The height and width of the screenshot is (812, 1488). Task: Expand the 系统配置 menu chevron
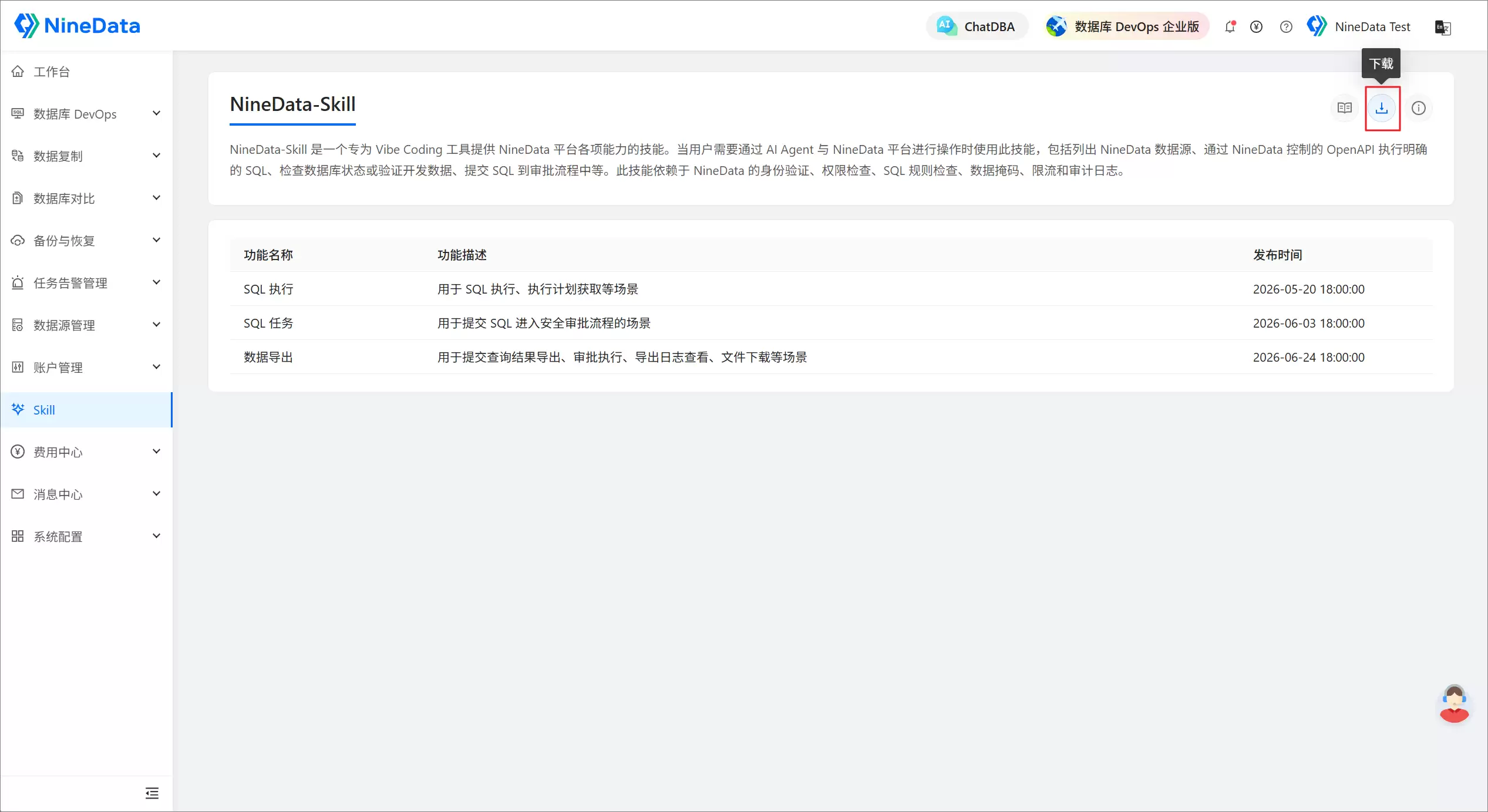[x=156, y=536]
